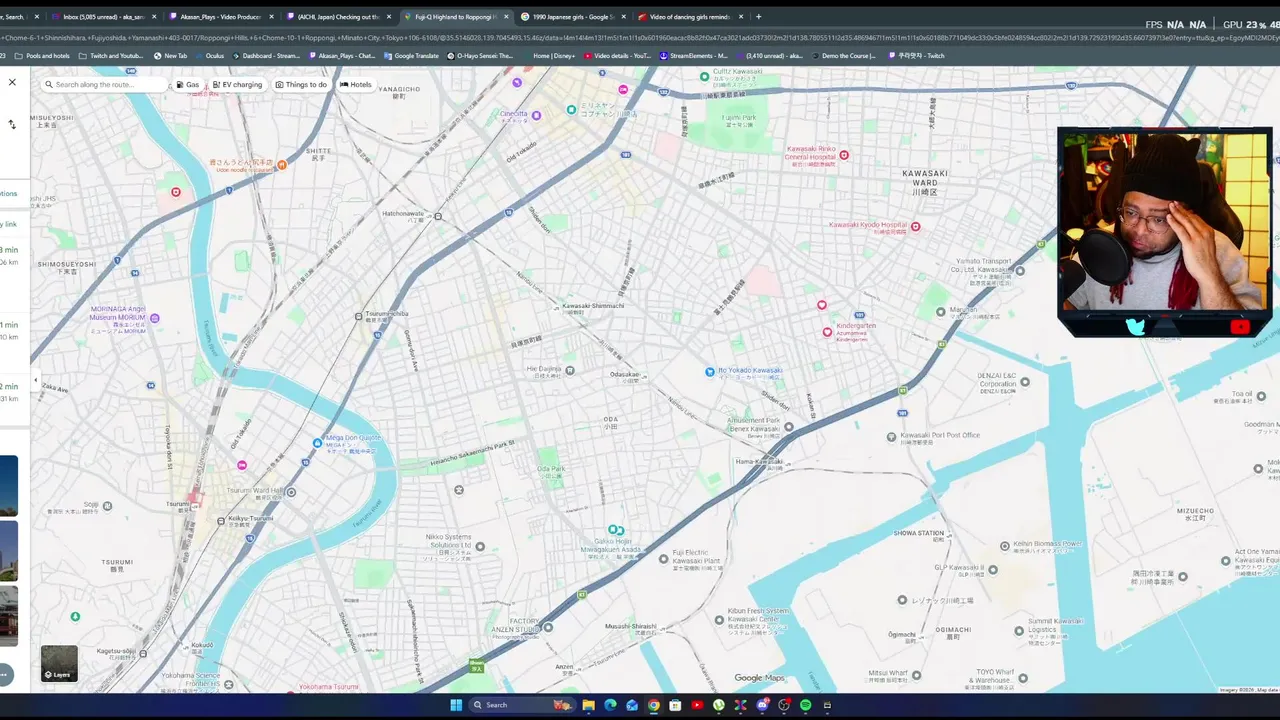Image resolution: width=1280 pixels, height=720 pixels.
Task: Open OBS Studio from taskbar
Action: click(784, 705)
